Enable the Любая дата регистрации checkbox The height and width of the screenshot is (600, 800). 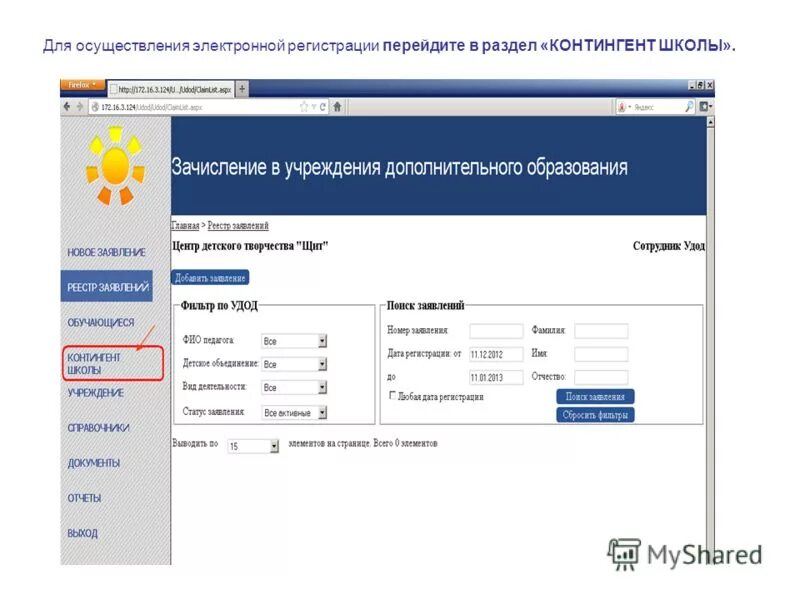pyautogui.click(x=391, y=397)
